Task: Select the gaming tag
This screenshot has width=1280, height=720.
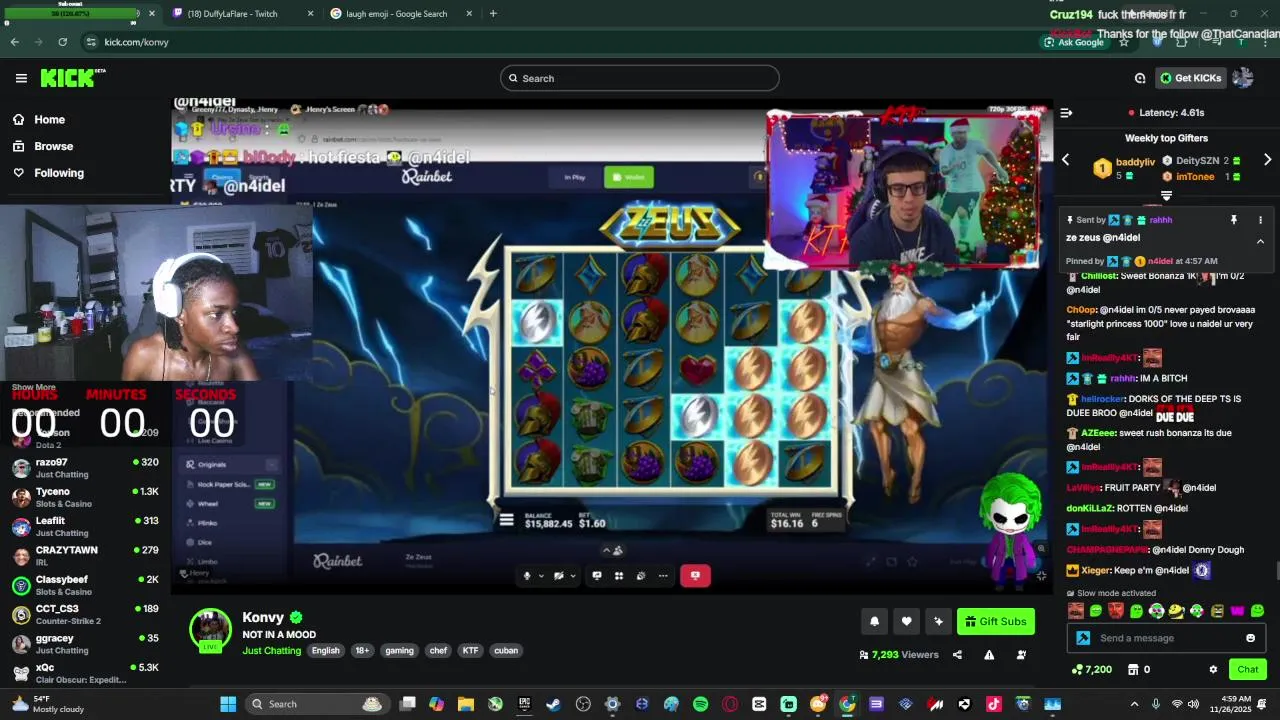Action: point(399,650)
